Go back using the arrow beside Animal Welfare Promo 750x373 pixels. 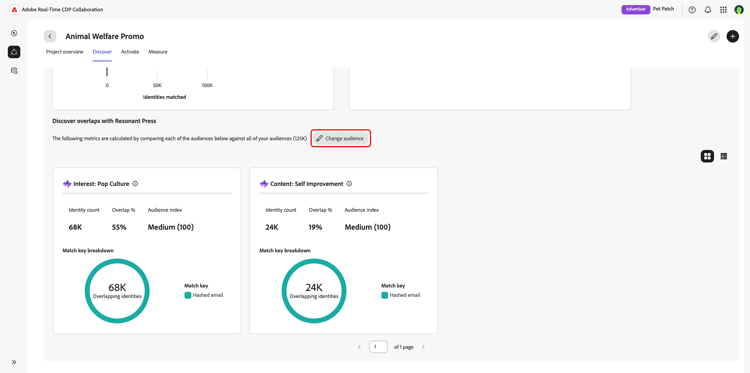(x=50, y=36)
